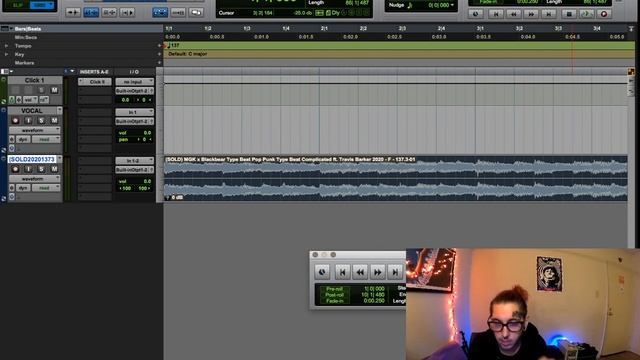Open the VOCAL track name dropdown arrow

click(x=60, y=111)
